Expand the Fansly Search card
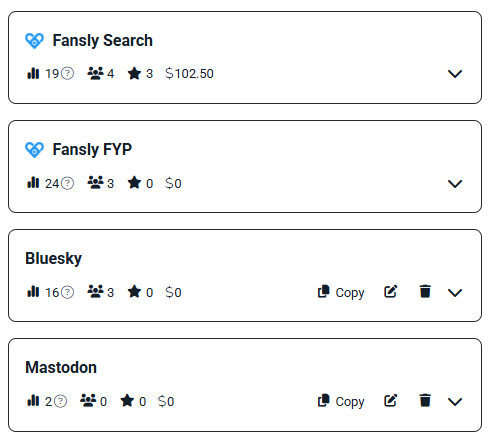 point(455,74)
